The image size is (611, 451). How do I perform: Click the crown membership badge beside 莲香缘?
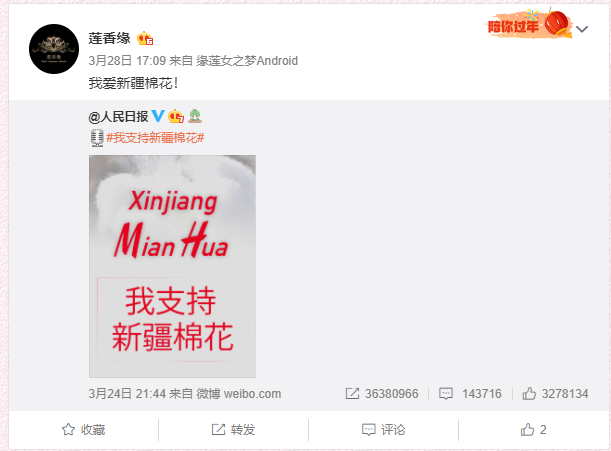(145, 38)
